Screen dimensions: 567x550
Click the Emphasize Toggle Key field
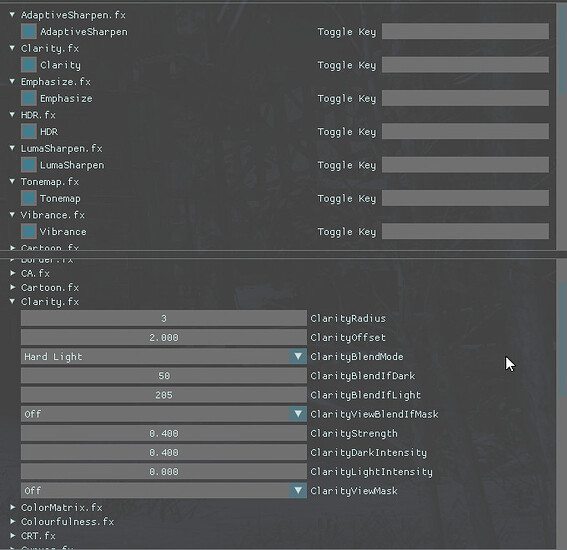465,98
